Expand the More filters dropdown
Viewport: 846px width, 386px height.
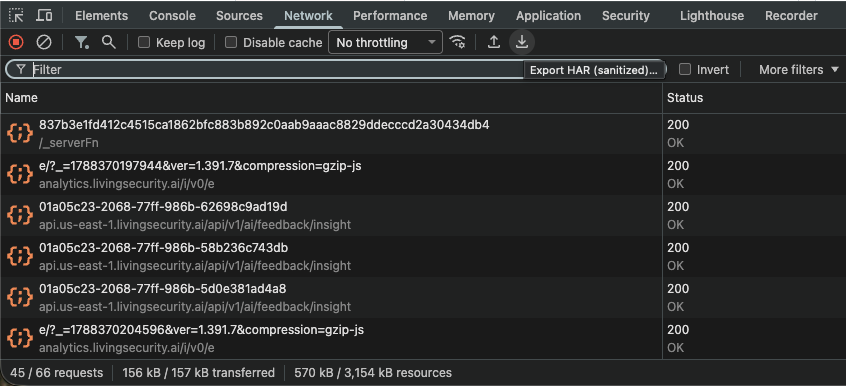799,70
